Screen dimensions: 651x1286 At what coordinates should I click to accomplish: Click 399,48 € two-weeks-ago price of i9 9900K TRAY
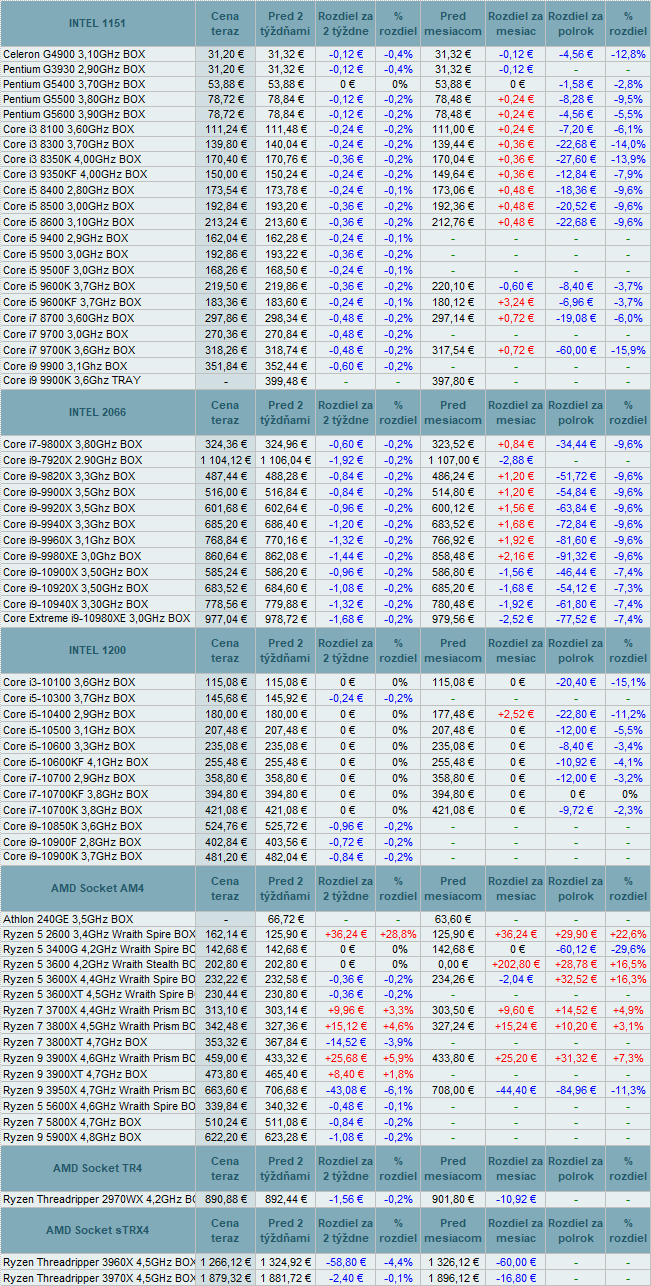(285, 381)
